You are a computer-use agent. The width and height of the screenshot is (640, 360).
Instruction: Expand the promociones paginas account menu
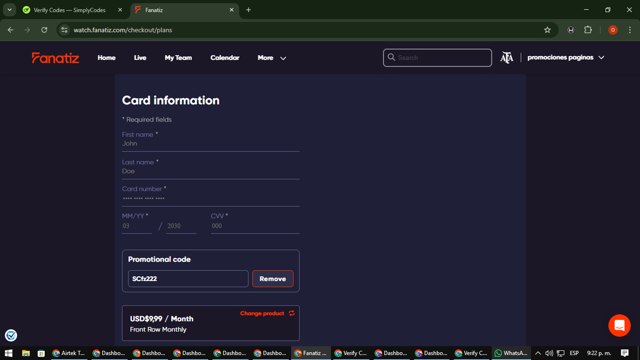[x=565, y=58]
